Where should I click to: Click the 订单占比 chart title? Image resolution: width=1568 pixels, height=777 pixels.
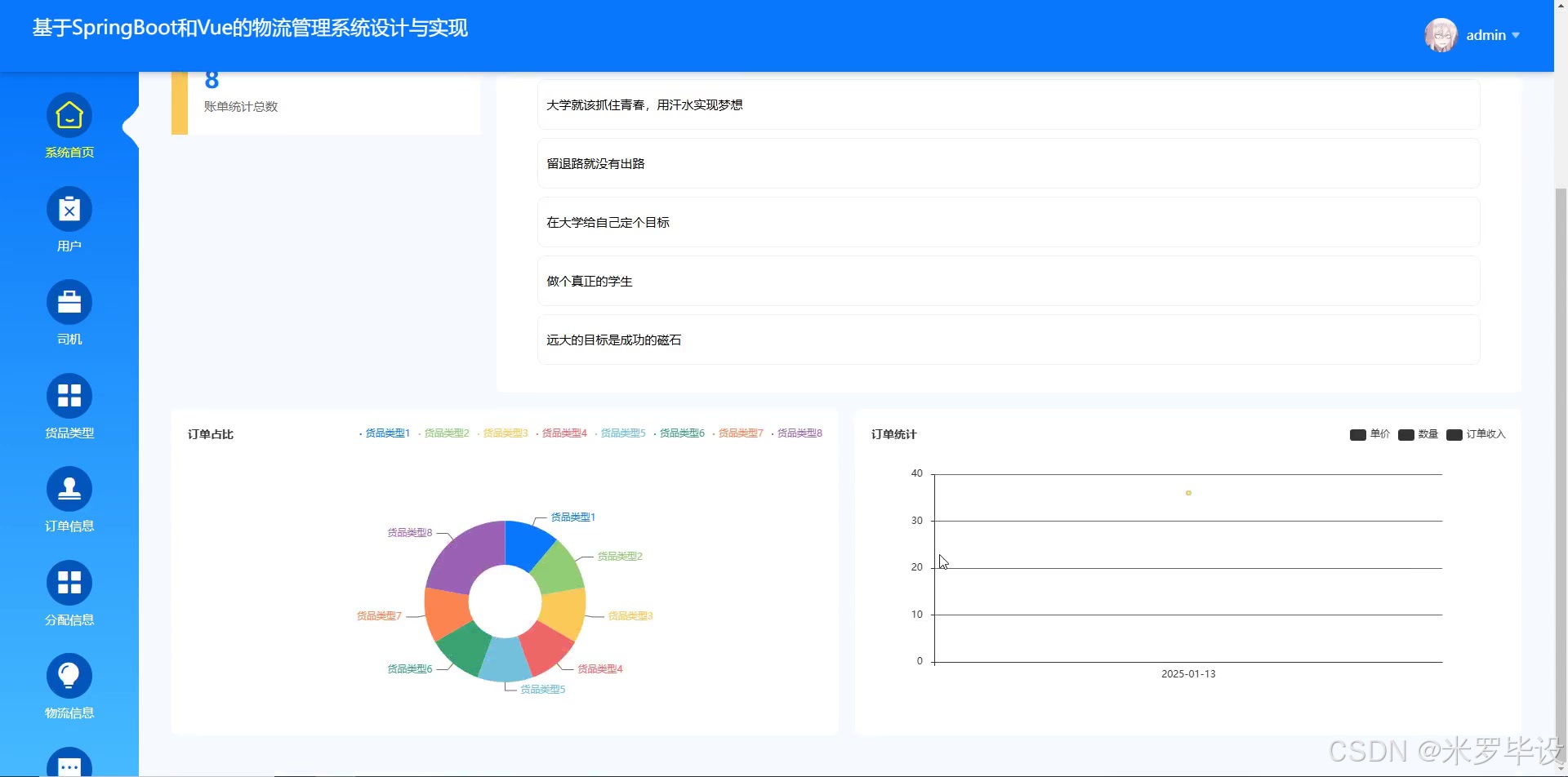tap(211, 434)
